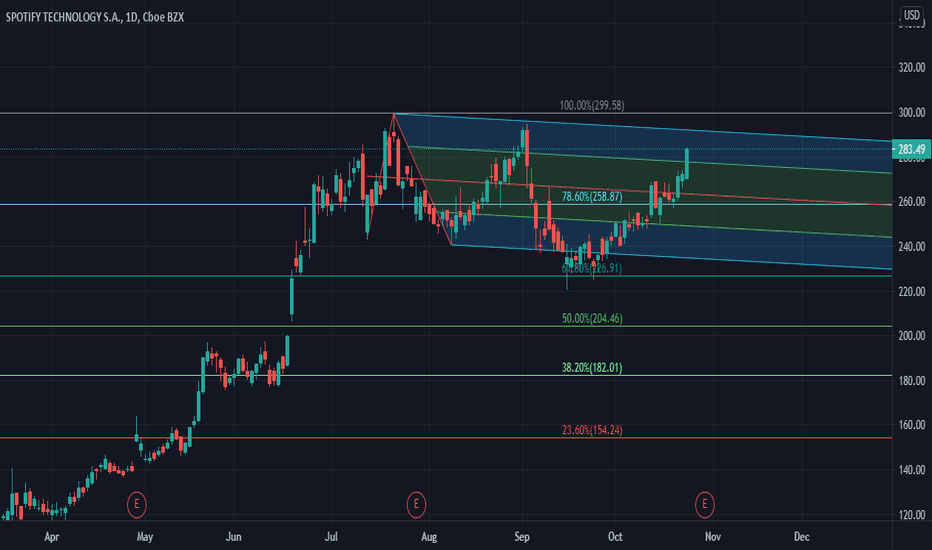The width and height of the screenshot is (932, 550).
Task: Click the earnings marker near August
Action: click(416, 504)
